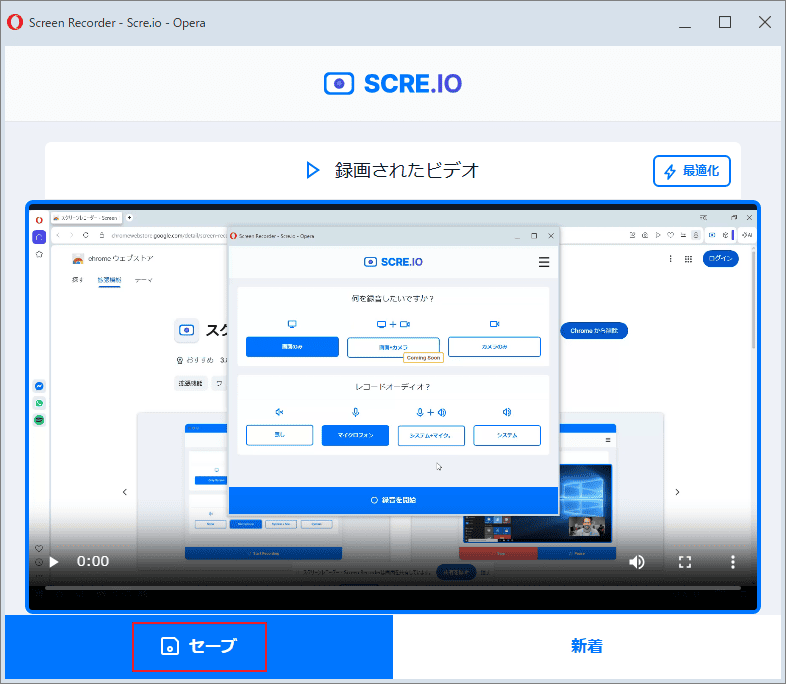Open the video's three-dot options menu
This screenshot has height=684, width=786.
pos(732,562)
